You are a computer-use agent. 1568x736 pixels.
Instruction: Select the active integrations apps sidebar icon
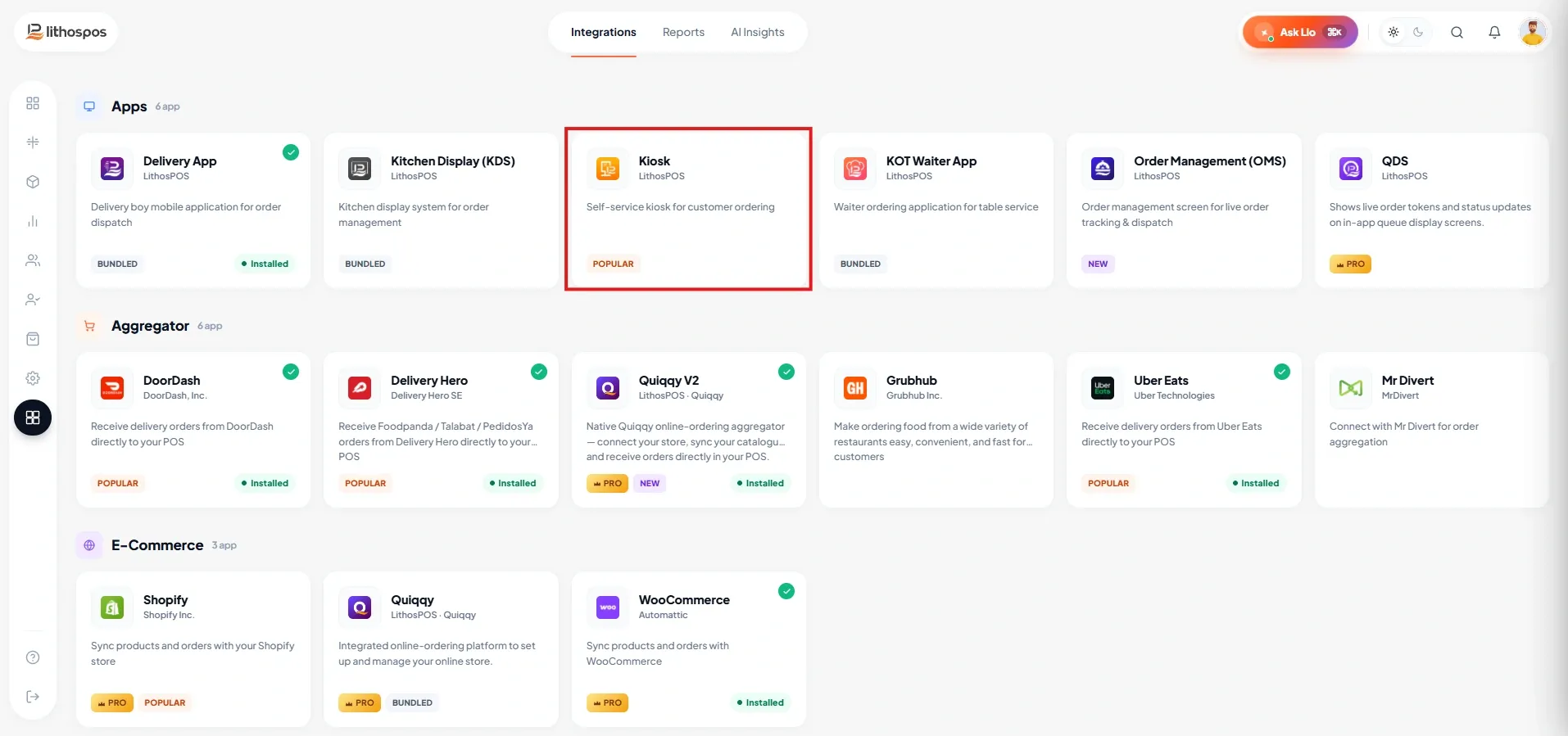coord(33,418)
